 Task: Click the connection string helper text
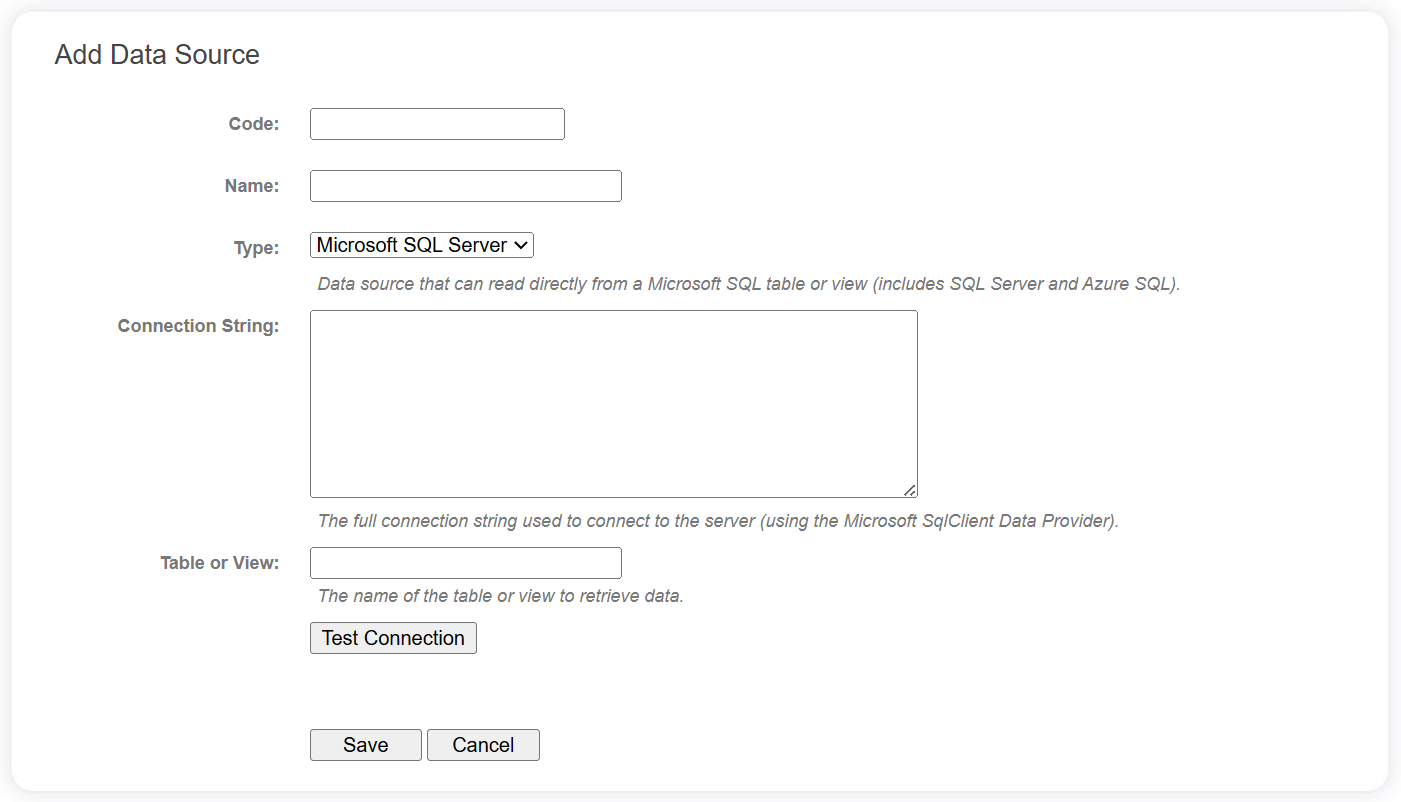[716, 520]
